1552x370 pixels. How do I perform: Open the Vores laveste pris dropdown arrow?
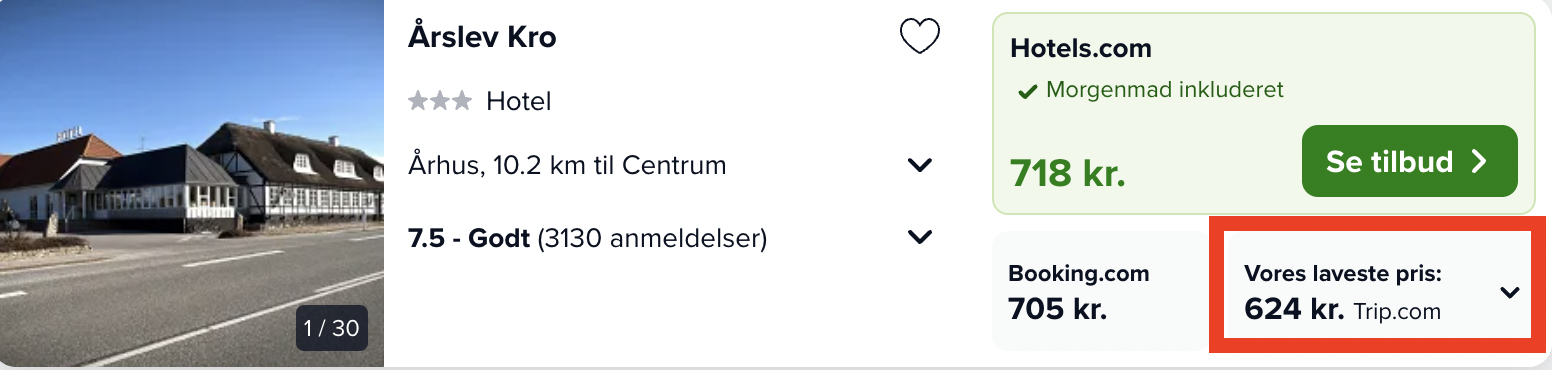pyautogui.click(x=1510, y=293)
